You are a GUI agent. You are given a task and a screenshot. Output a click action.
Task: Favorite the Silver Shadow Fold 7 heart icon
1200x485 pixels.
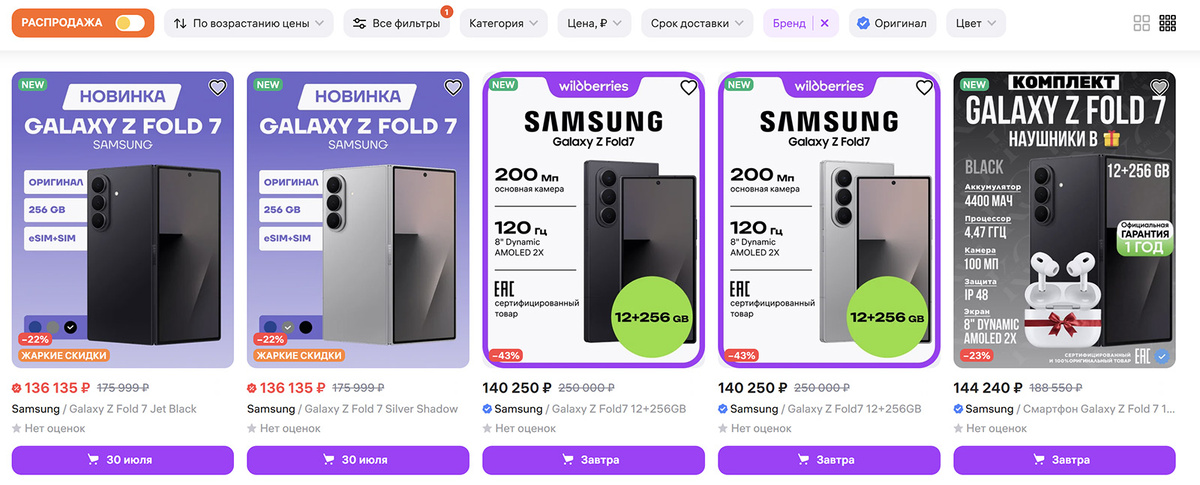(x=453, y=88)
